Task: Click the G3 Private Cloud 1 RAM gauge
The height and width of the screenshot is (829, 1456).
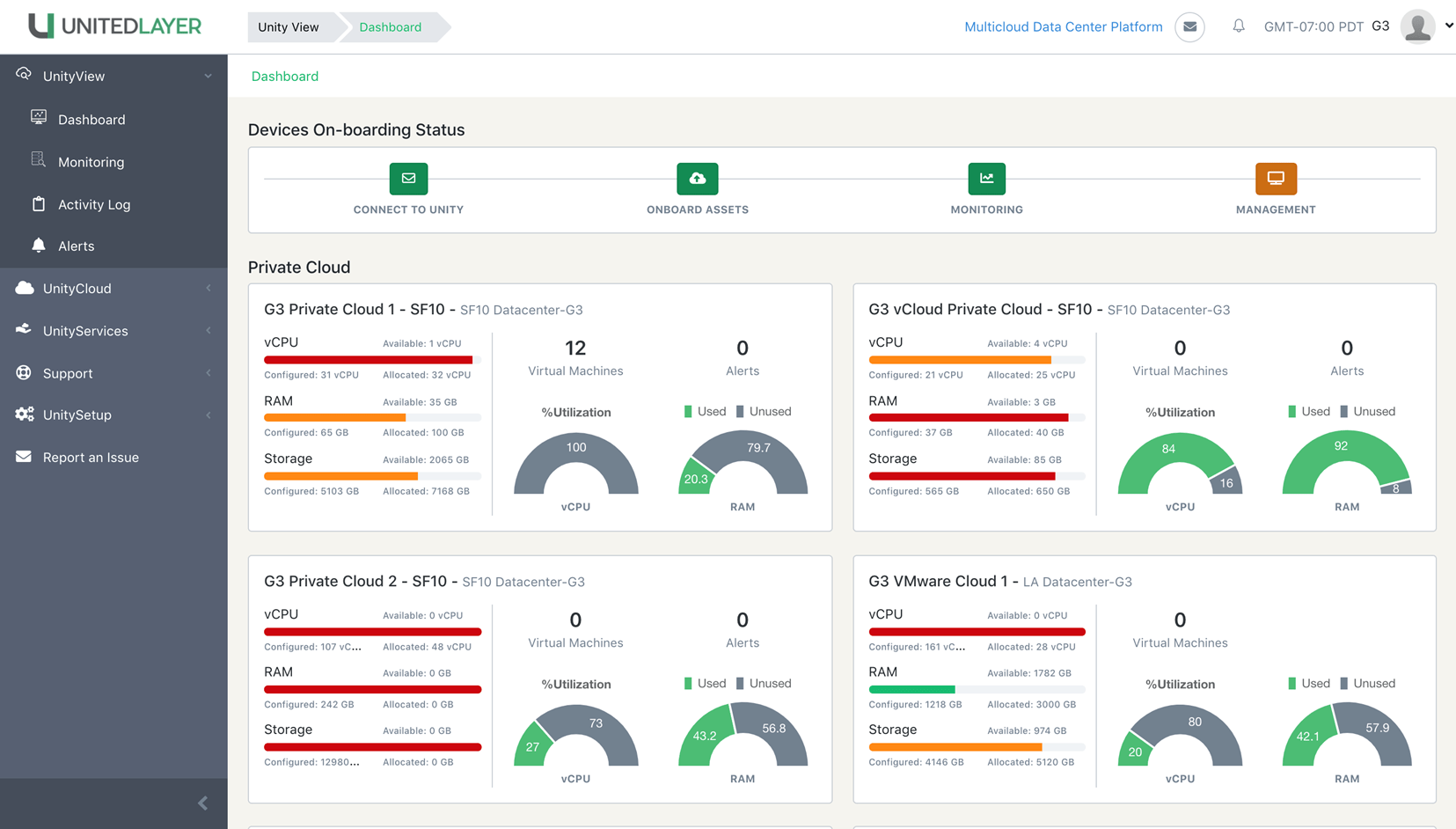Action: coord(743,462)
